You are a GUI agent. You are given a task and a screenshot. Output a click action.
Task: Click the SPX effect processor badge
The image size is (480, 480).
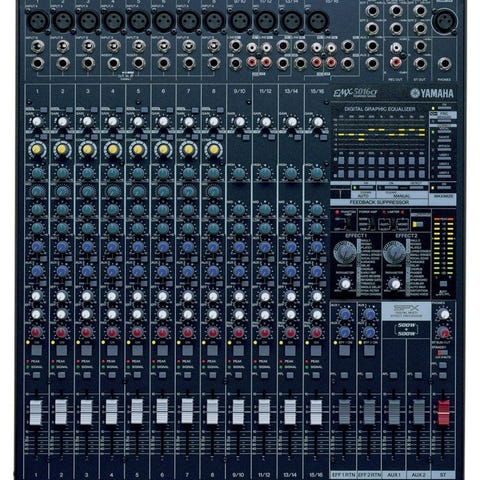click(406, 311)
